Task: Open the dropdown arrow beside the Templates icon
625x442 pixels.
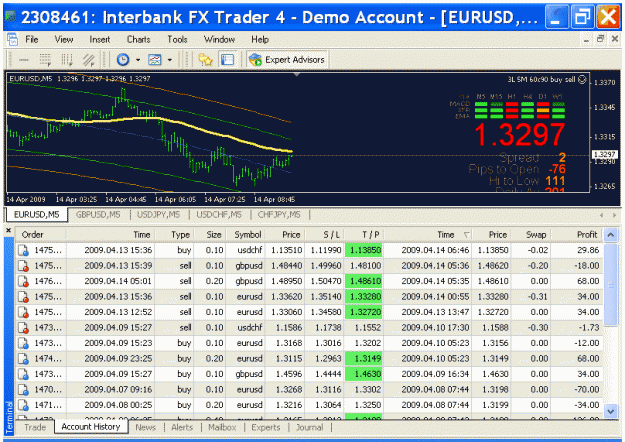Action: 170,60
